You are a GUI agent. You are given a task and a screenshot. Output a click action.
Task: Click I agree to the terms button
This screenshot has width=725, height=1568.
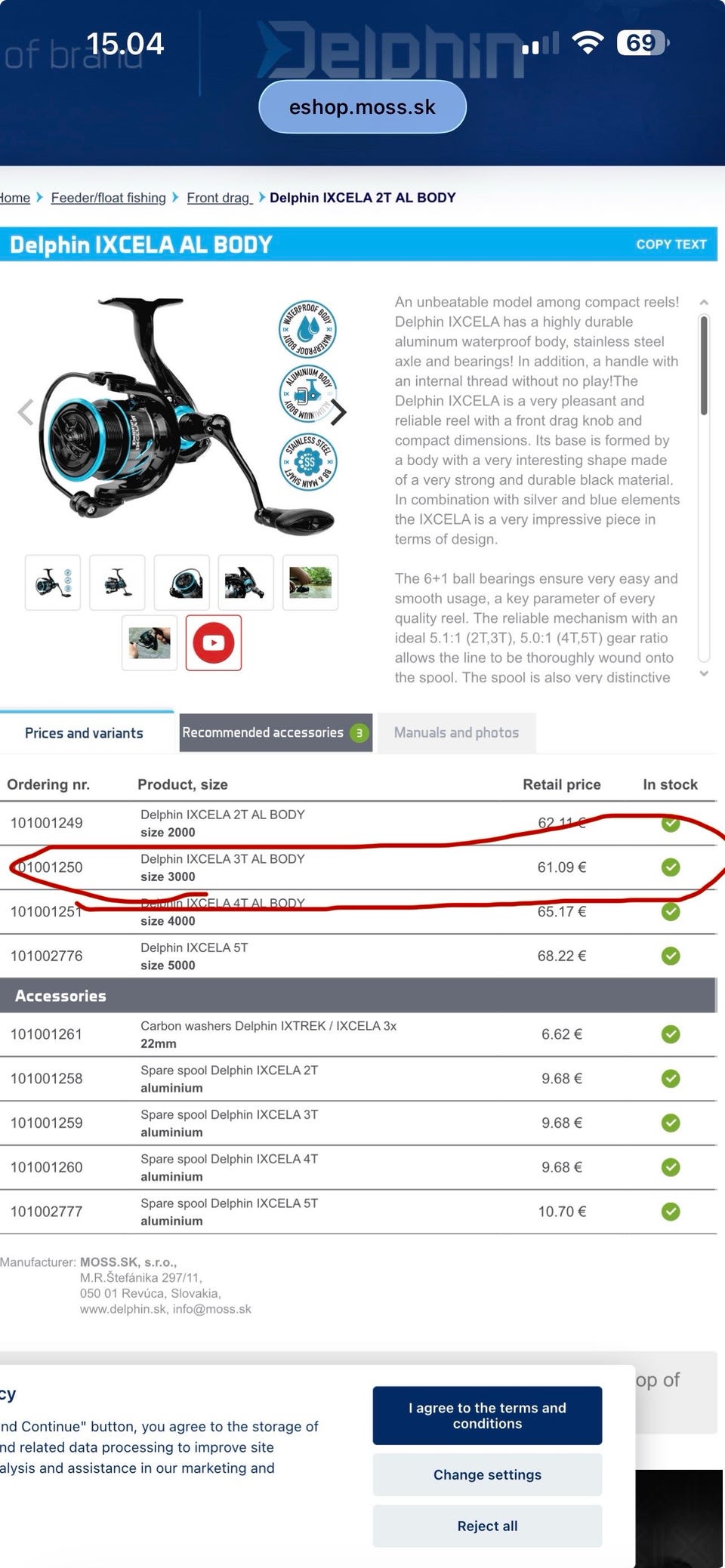point(487,1416)
